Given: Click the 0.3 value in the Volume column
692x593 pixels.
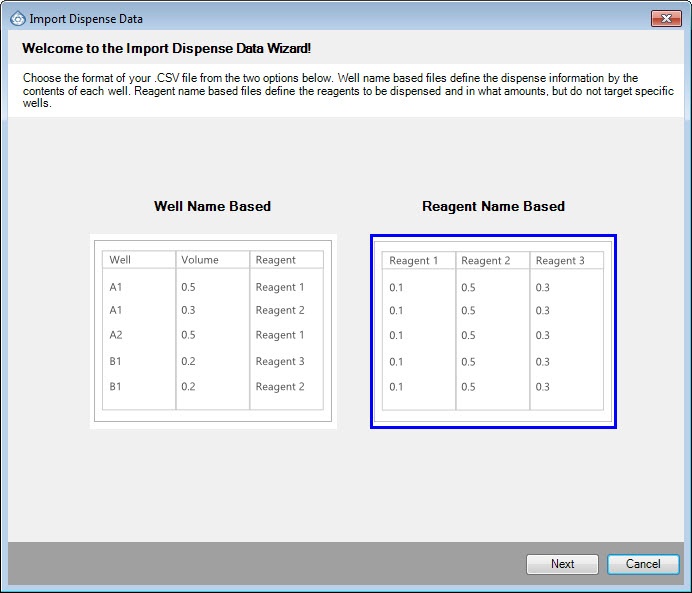Looking at the screenshot, I should coord(188,310).
